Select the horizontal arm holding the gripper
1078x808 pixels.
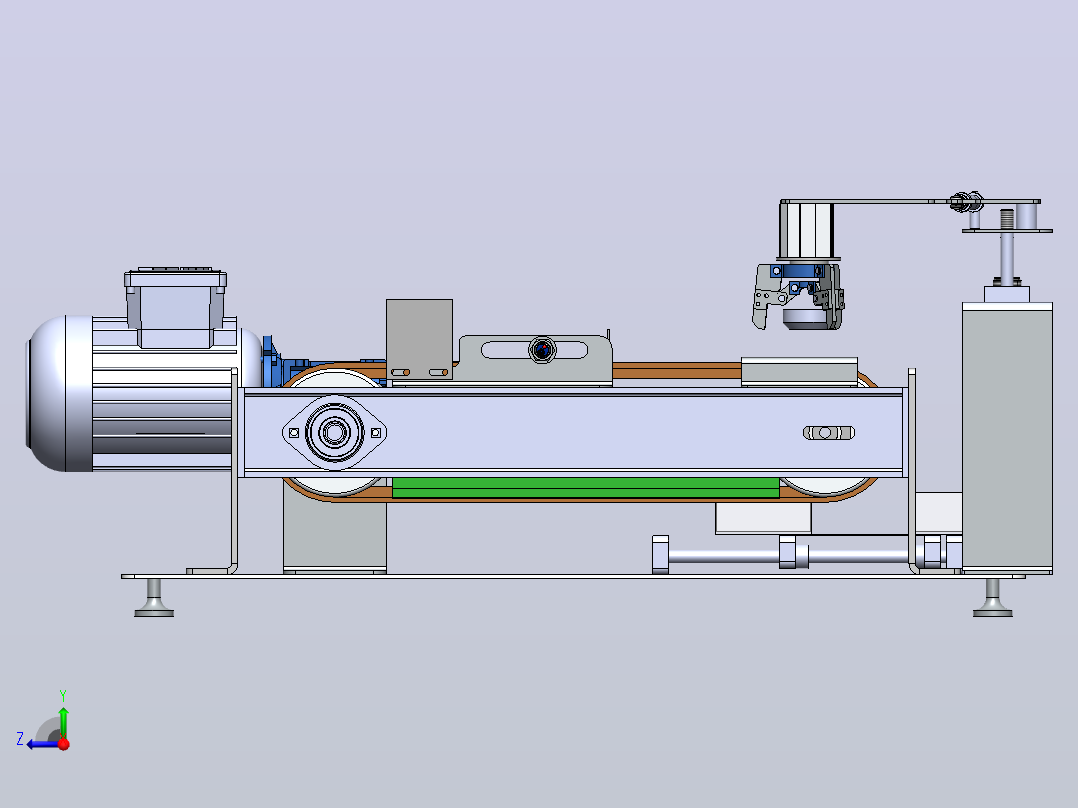(x=910, y=201)
